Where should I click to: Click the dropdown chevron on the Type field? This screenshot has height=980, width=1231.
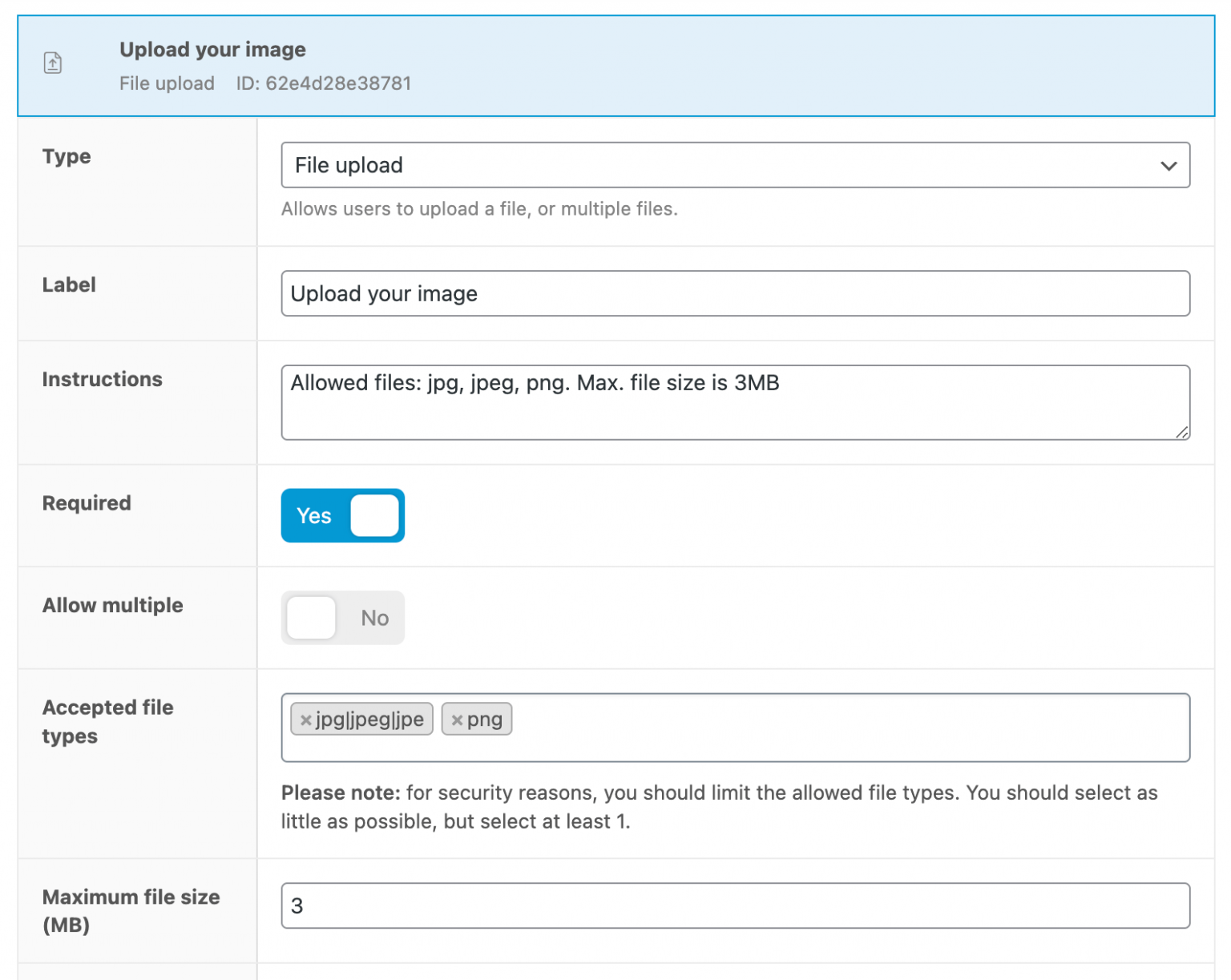[x=1168, y=166]
